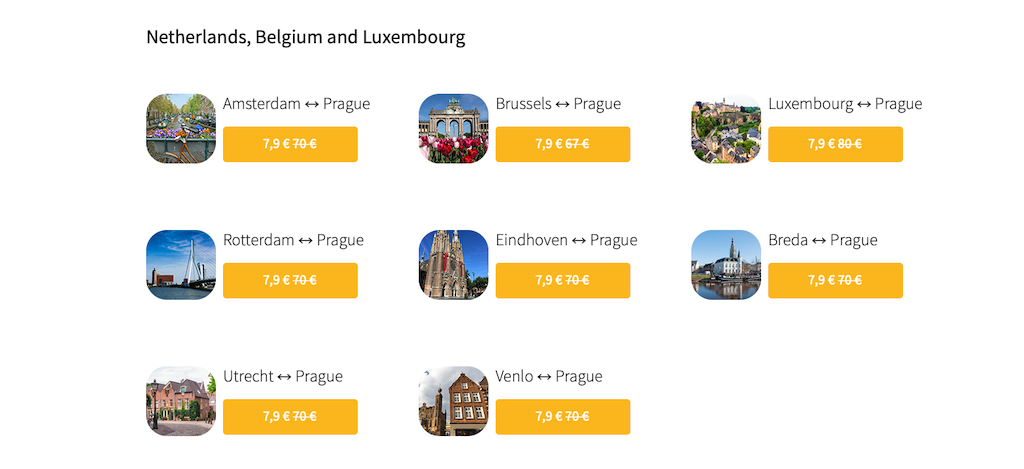This screenshot has width=1024, height=469.
Task: Select the Luxembourg cityscape thumbnail
Action: click(x=726, y=129)
